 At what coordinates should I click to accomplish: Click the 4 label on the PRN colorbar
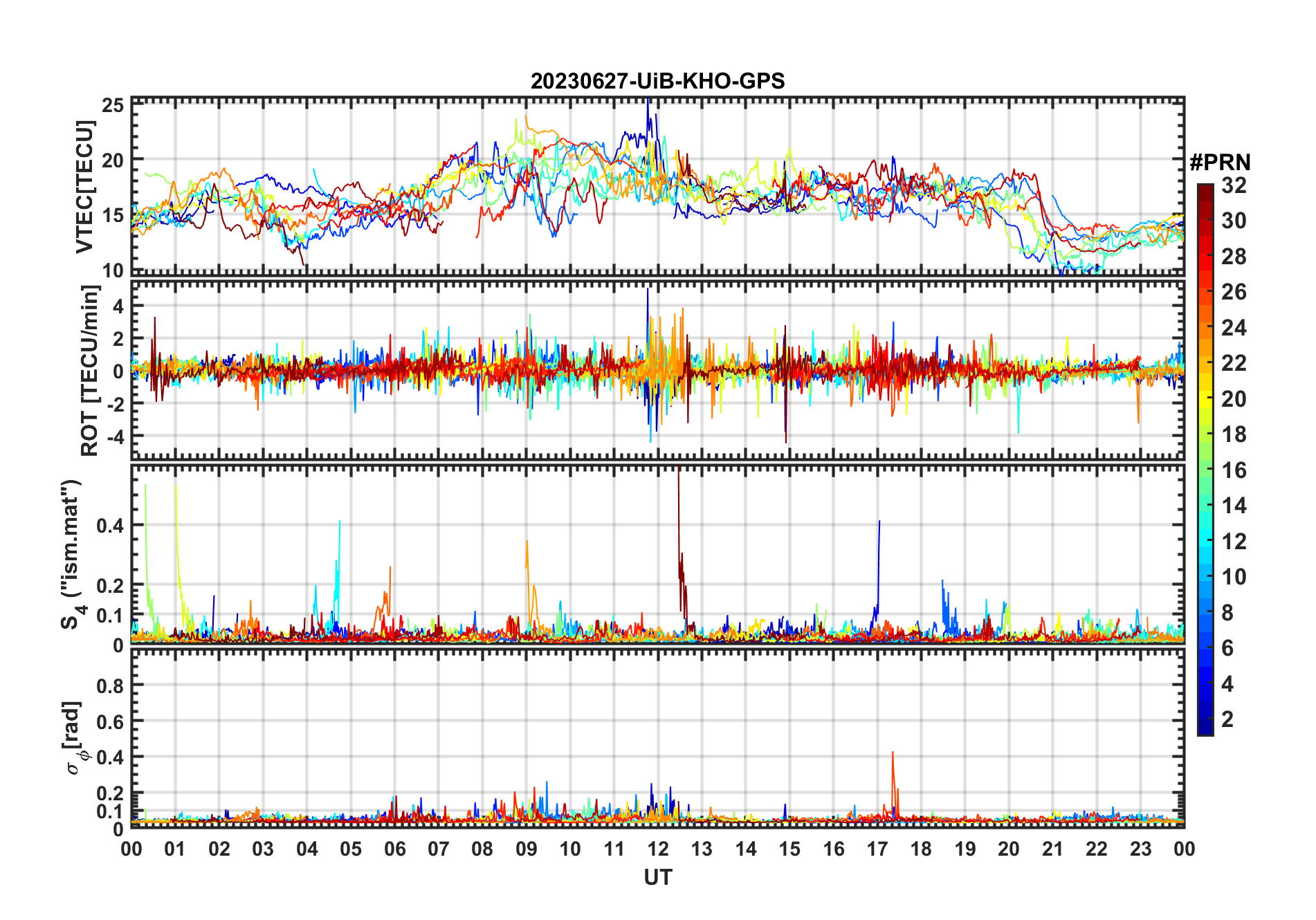1227,684
